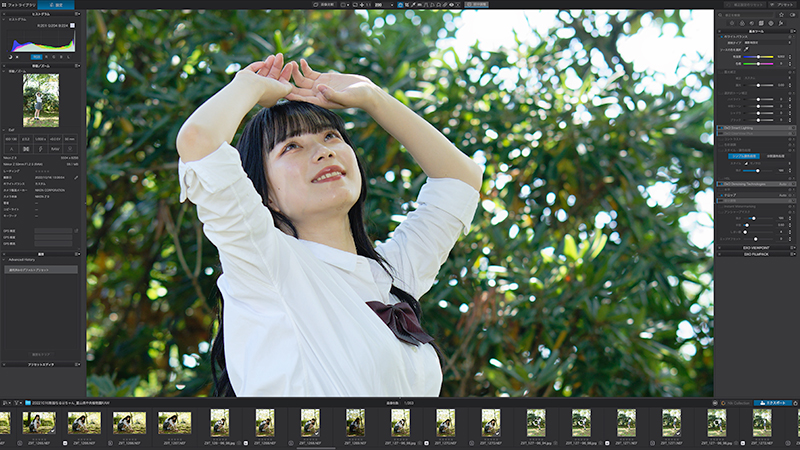This screenshot has height=450, width=800.
Task: Select the L histogram channel
Action: point(68,57)
